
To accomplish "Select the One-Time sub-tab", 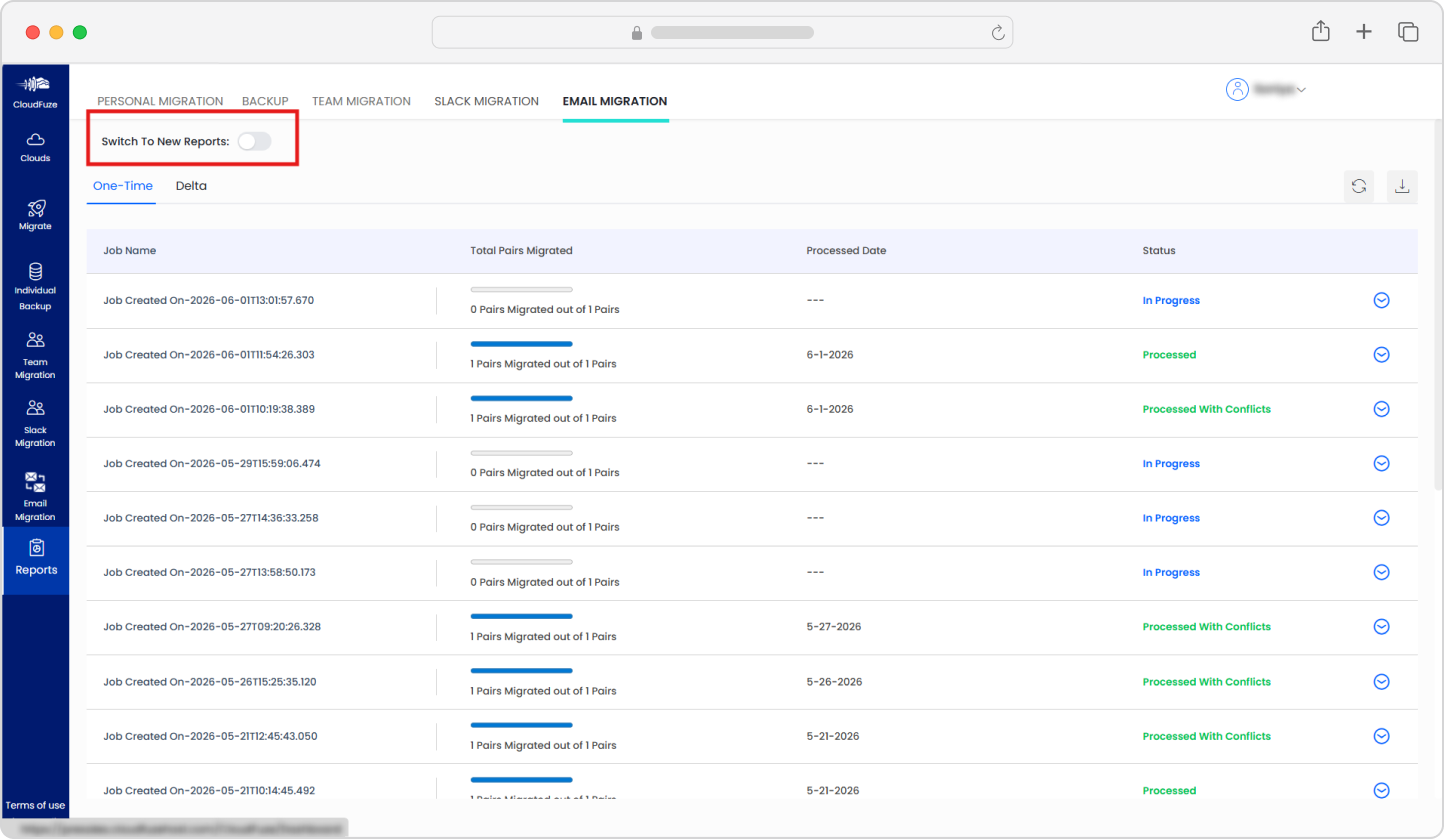I will (122, 186).
